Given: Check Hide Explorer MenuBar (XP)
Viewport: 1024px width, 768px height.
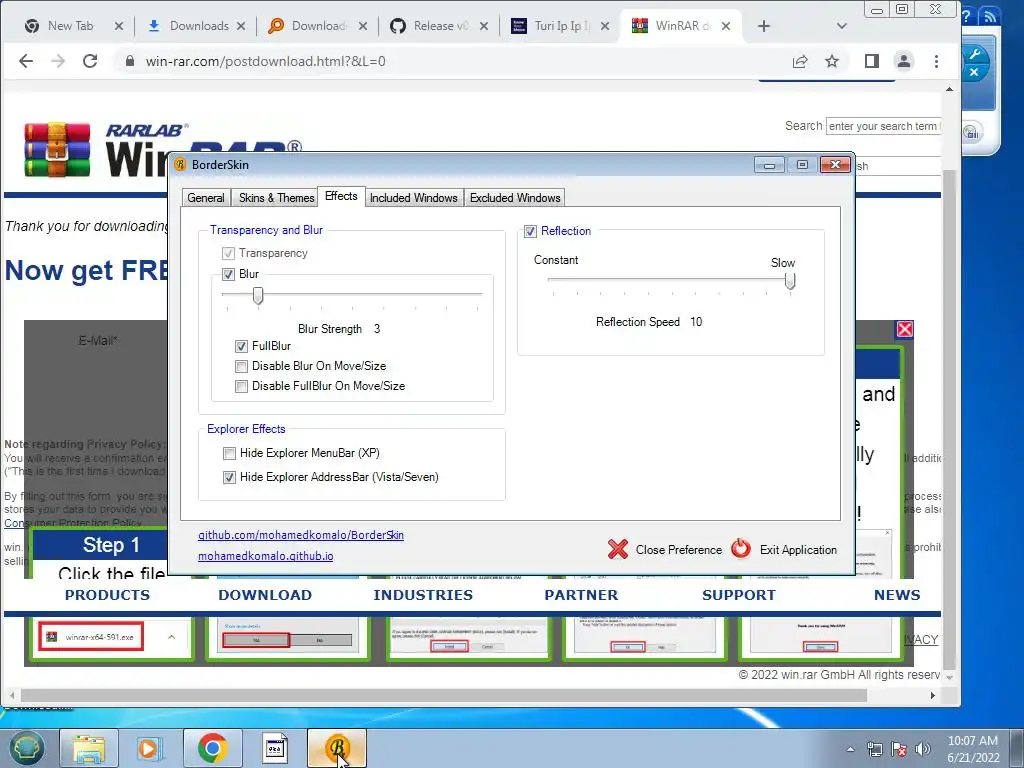Looking at the screenshot, I should click(229, 453).
